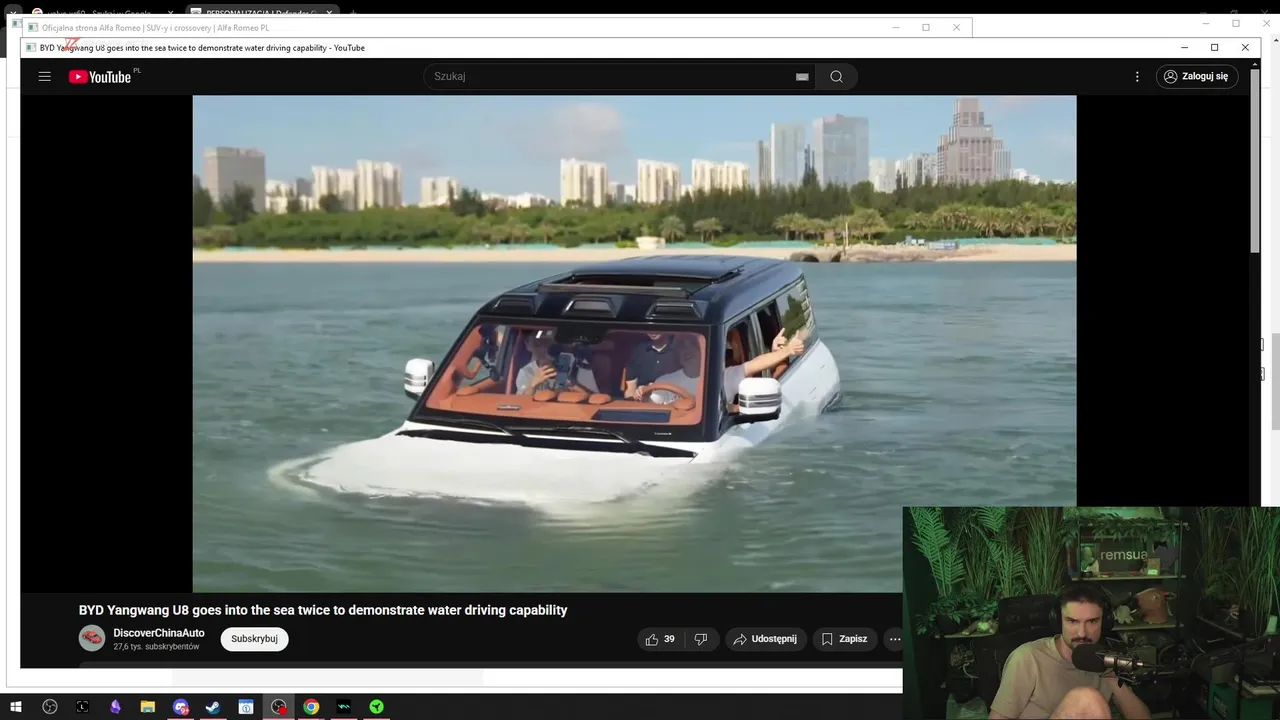Open the teal waveform app on taskbar
The height and width of the screenshot is (720, 1280).
point(344,707)
